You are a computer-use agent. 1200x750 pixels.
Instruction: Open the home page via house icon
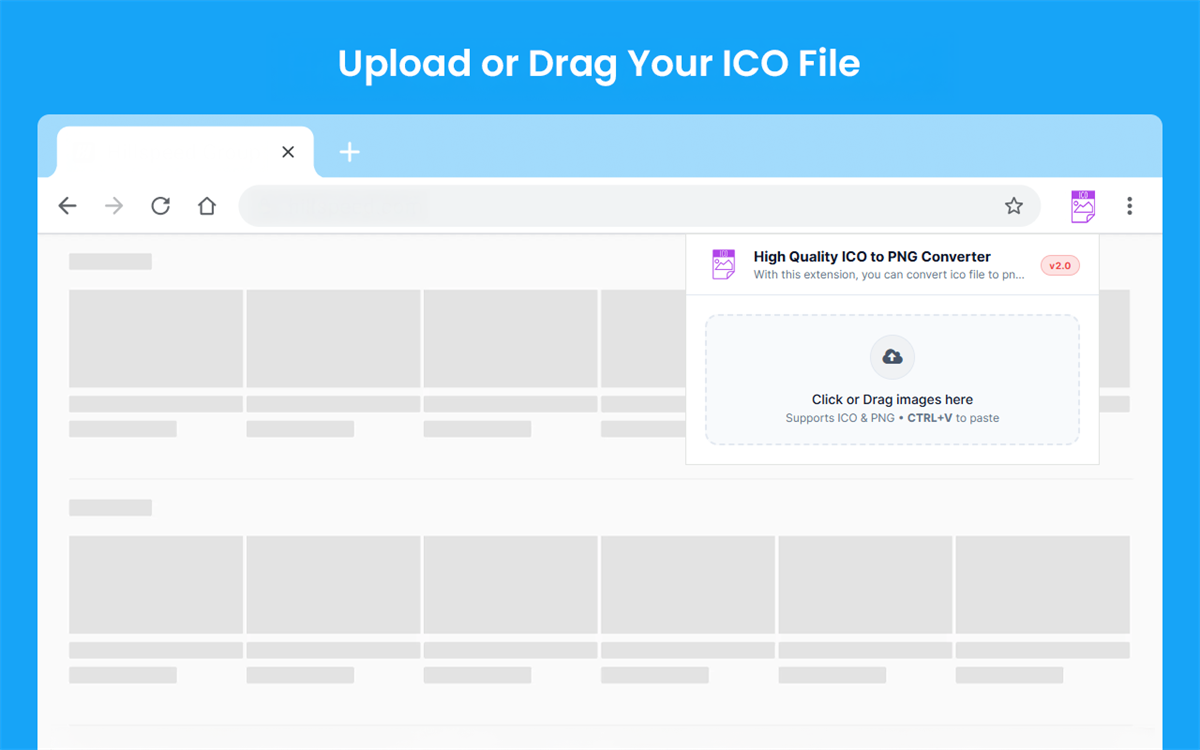(207, 206)
